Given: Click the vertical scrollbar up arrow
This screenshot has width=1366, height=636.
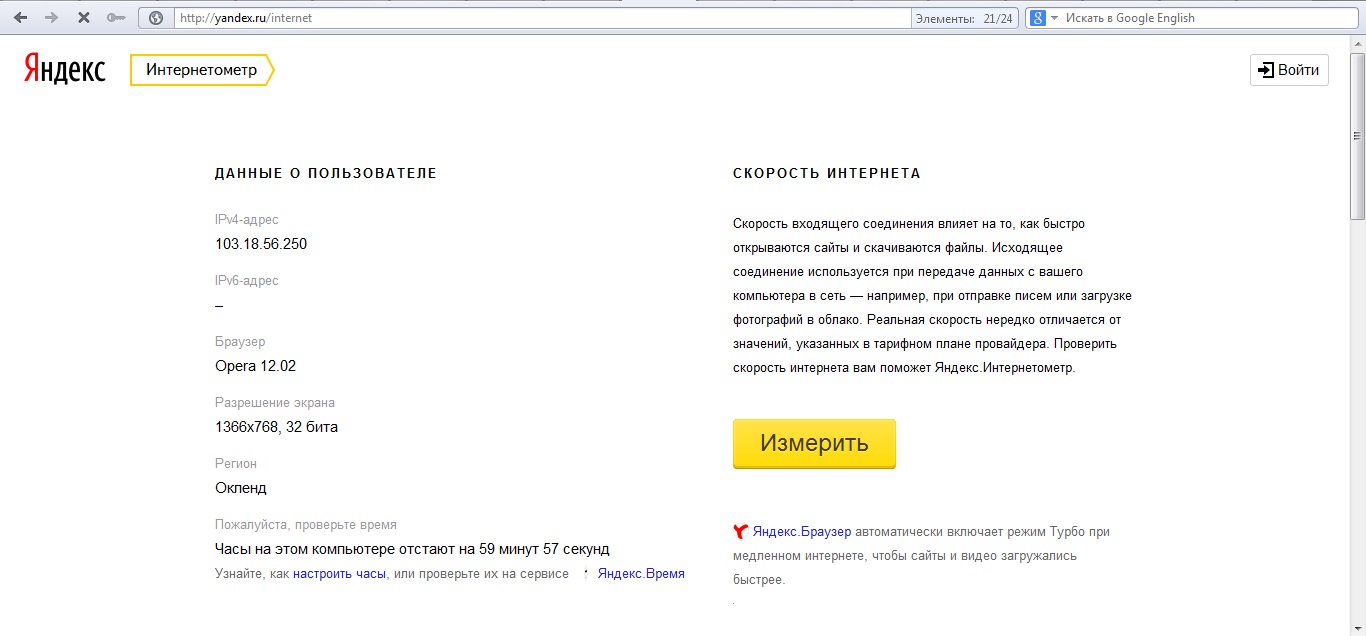Looking at the screenshot, I should 1357,44.
